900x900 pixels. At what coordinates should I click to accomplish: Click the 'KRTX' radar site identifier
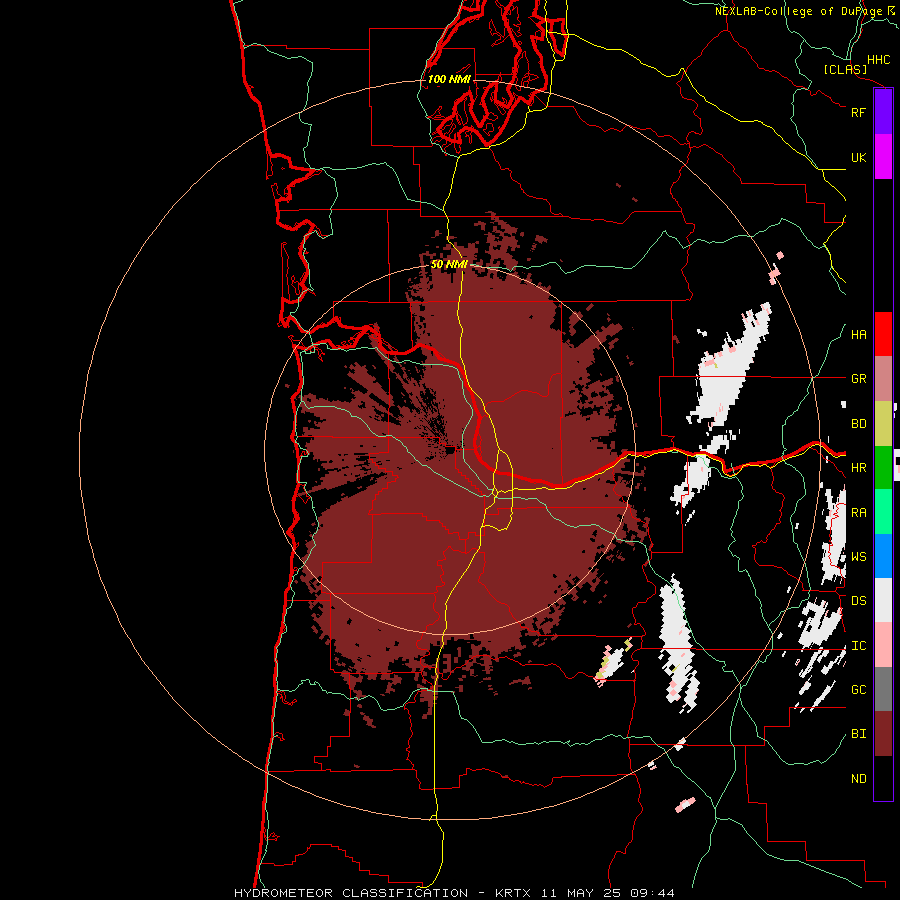[x=513, y=893]
